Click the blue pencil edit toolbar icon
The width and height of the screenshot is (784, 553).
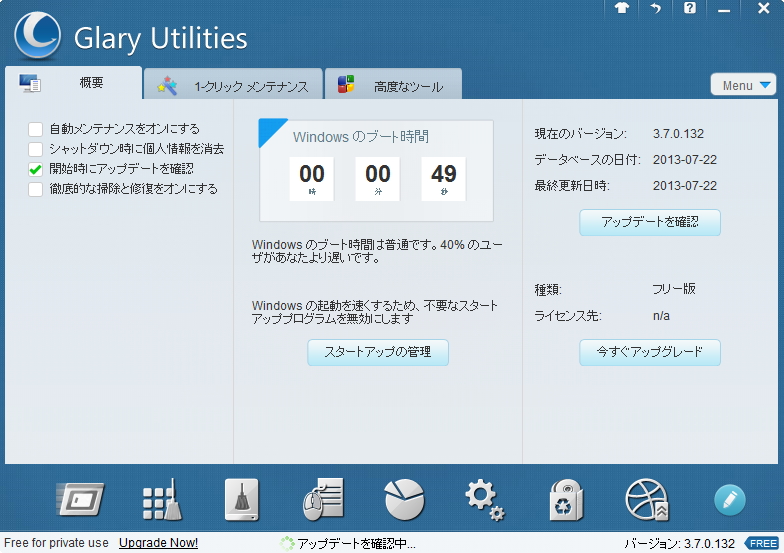pyautogui.click(x=730, y=500)
